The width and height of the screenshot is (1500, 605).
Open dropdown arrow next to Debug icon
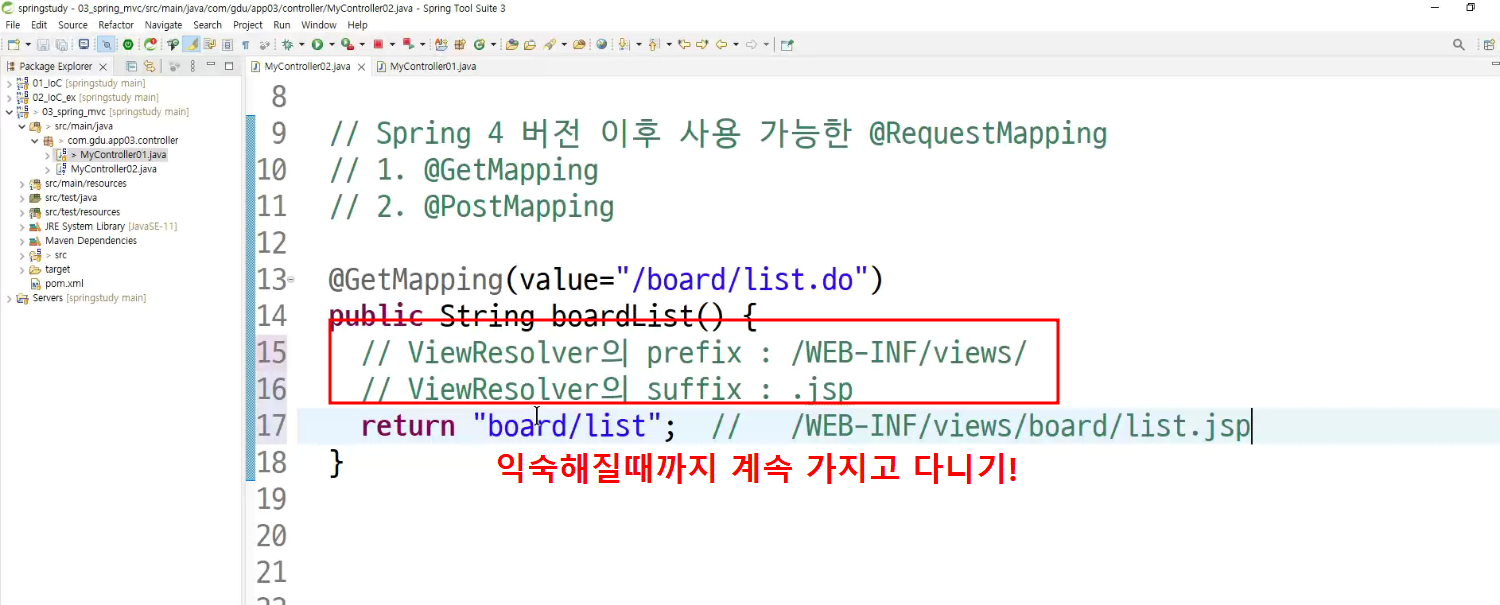tap(301, 44)
